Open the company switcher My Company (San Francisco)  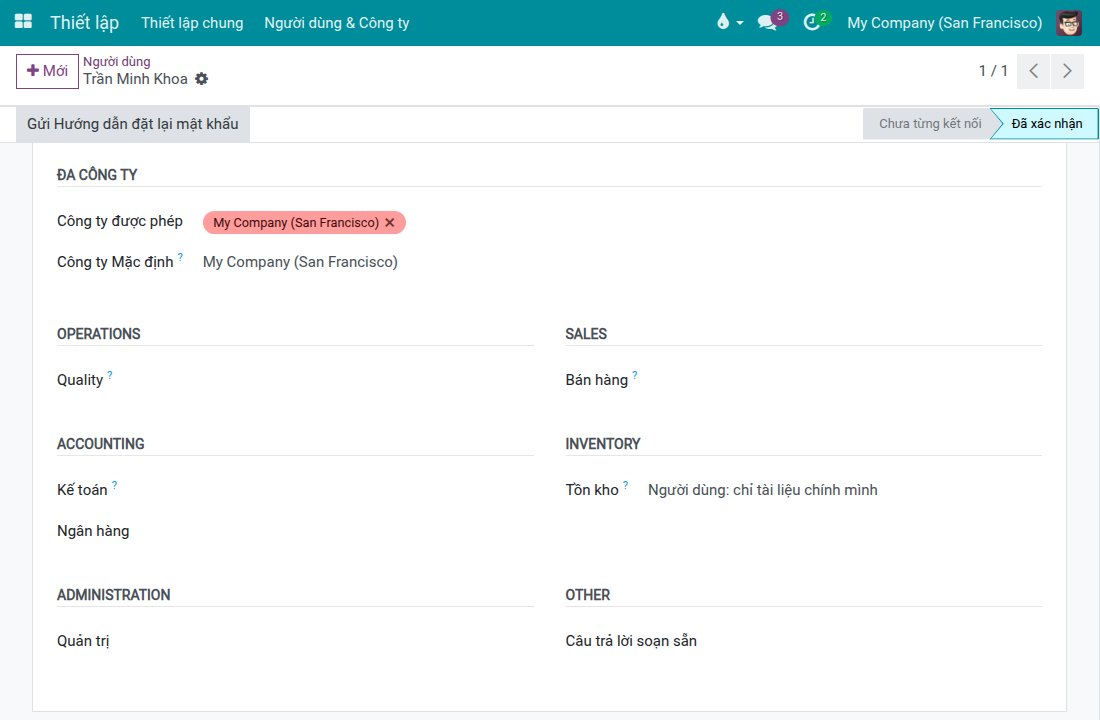(944, 22)
